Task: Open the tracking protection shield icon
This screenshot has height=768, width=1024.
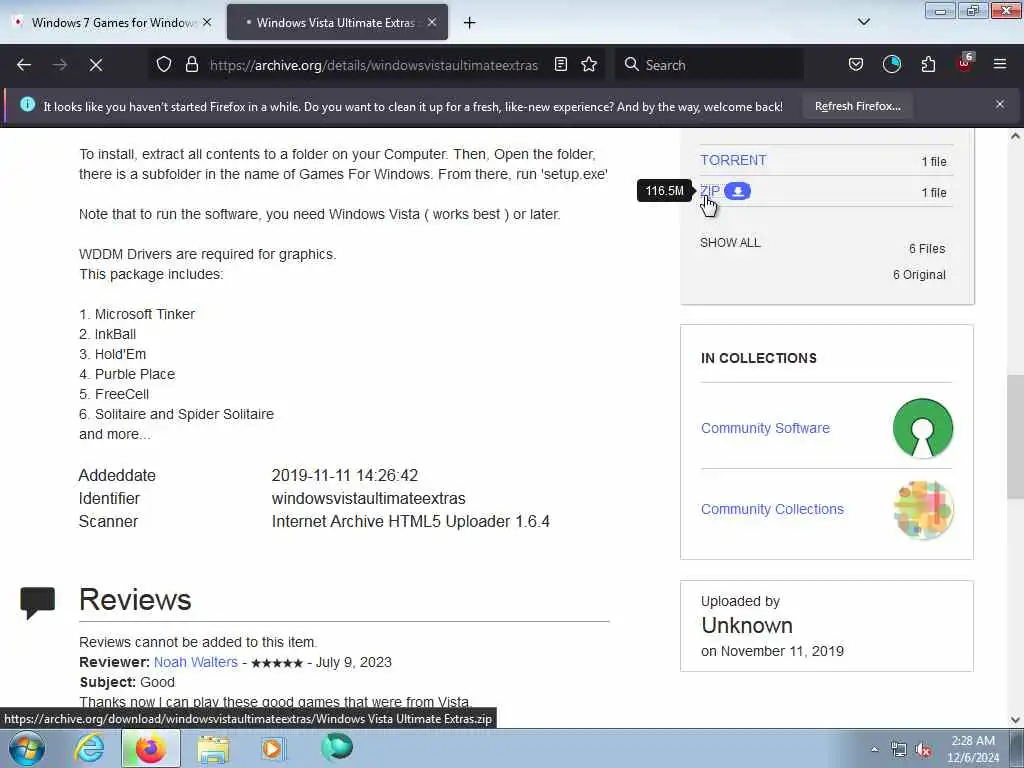Action: click(x=164, y=65)
